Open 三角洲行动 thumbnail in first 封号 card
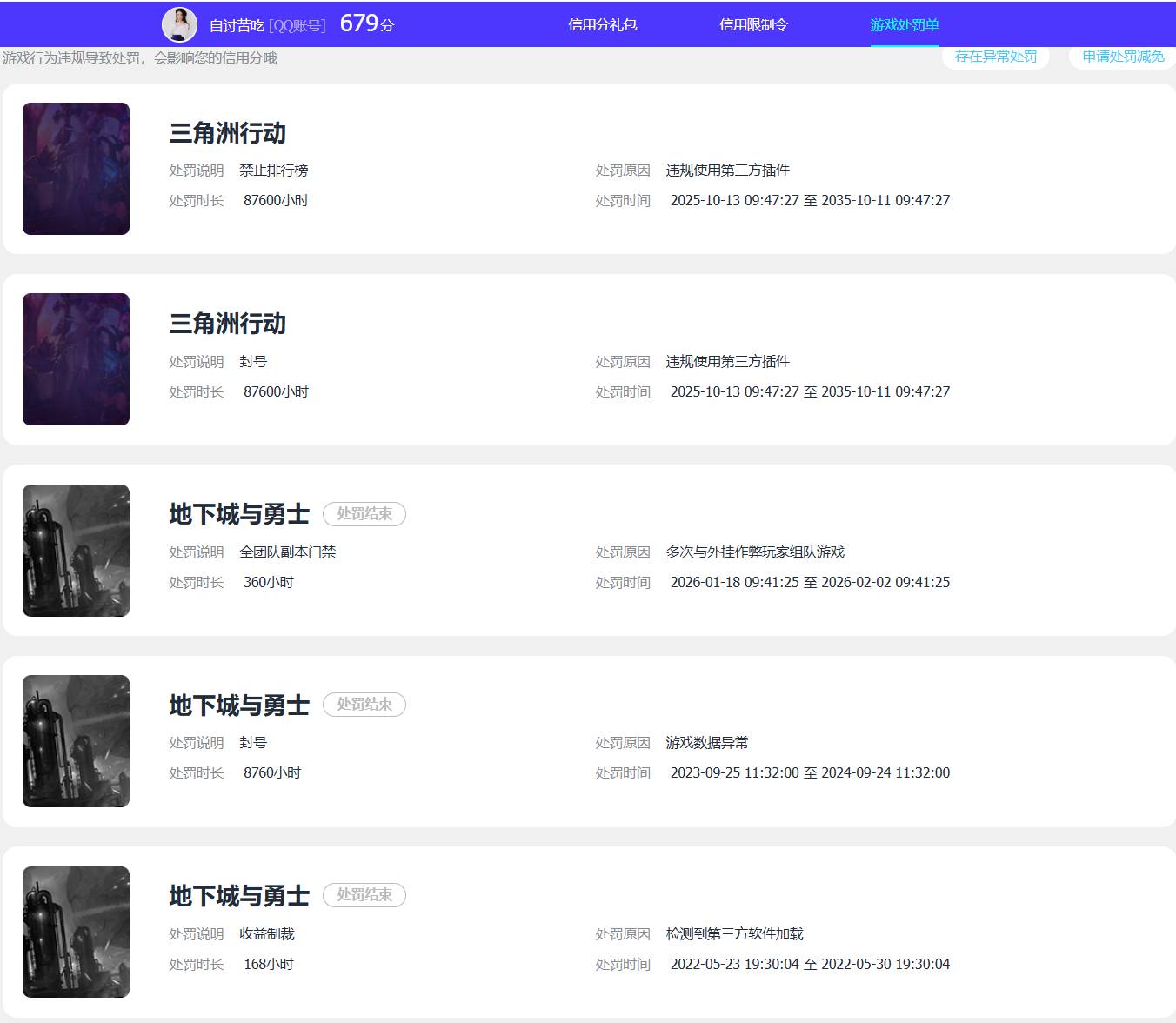The height and width of the screenshot is (1023, 1176). point(76,359)
